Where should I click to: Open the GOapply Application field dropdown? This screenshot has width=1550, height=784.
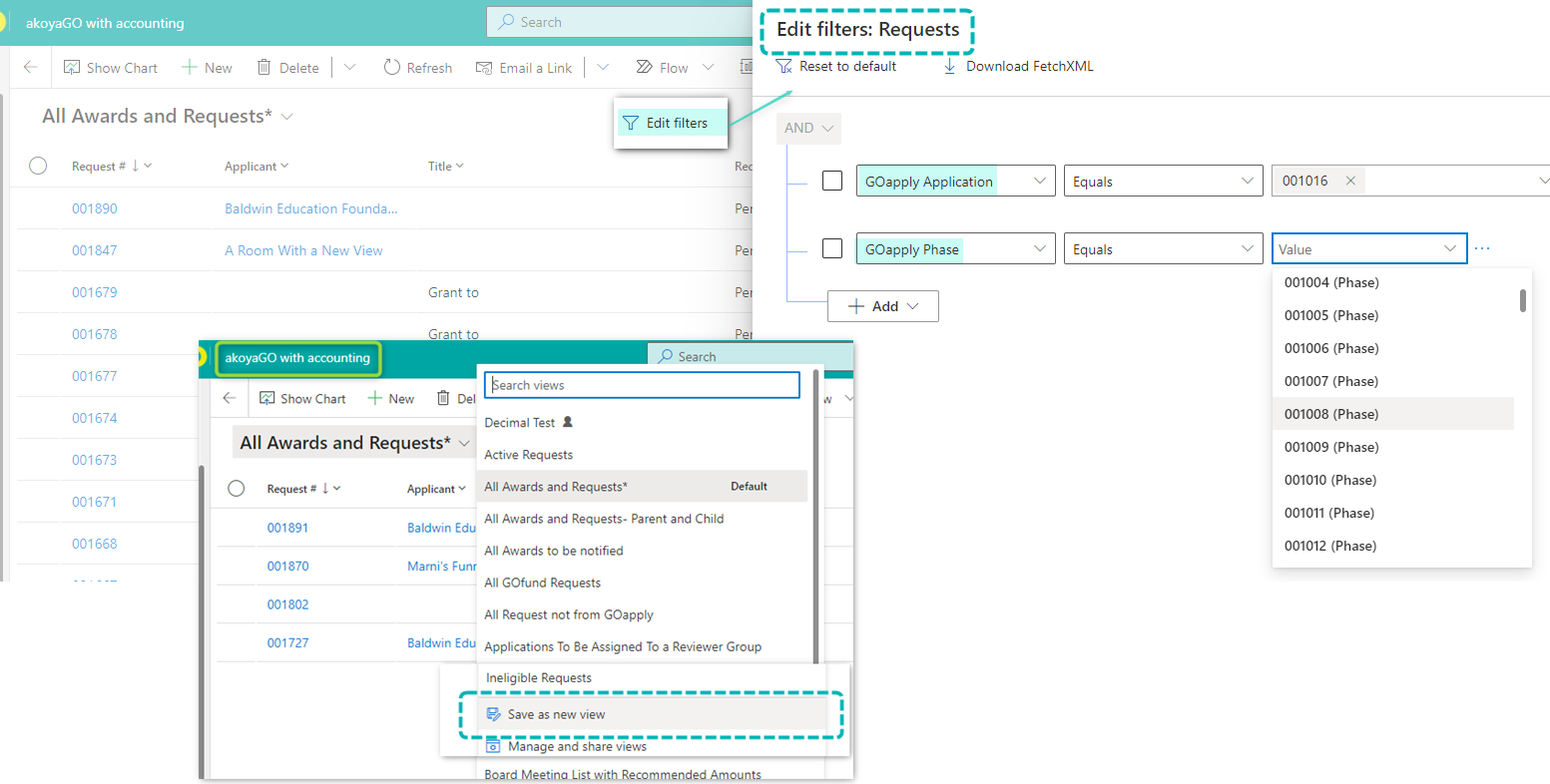[x=955, y=181]
